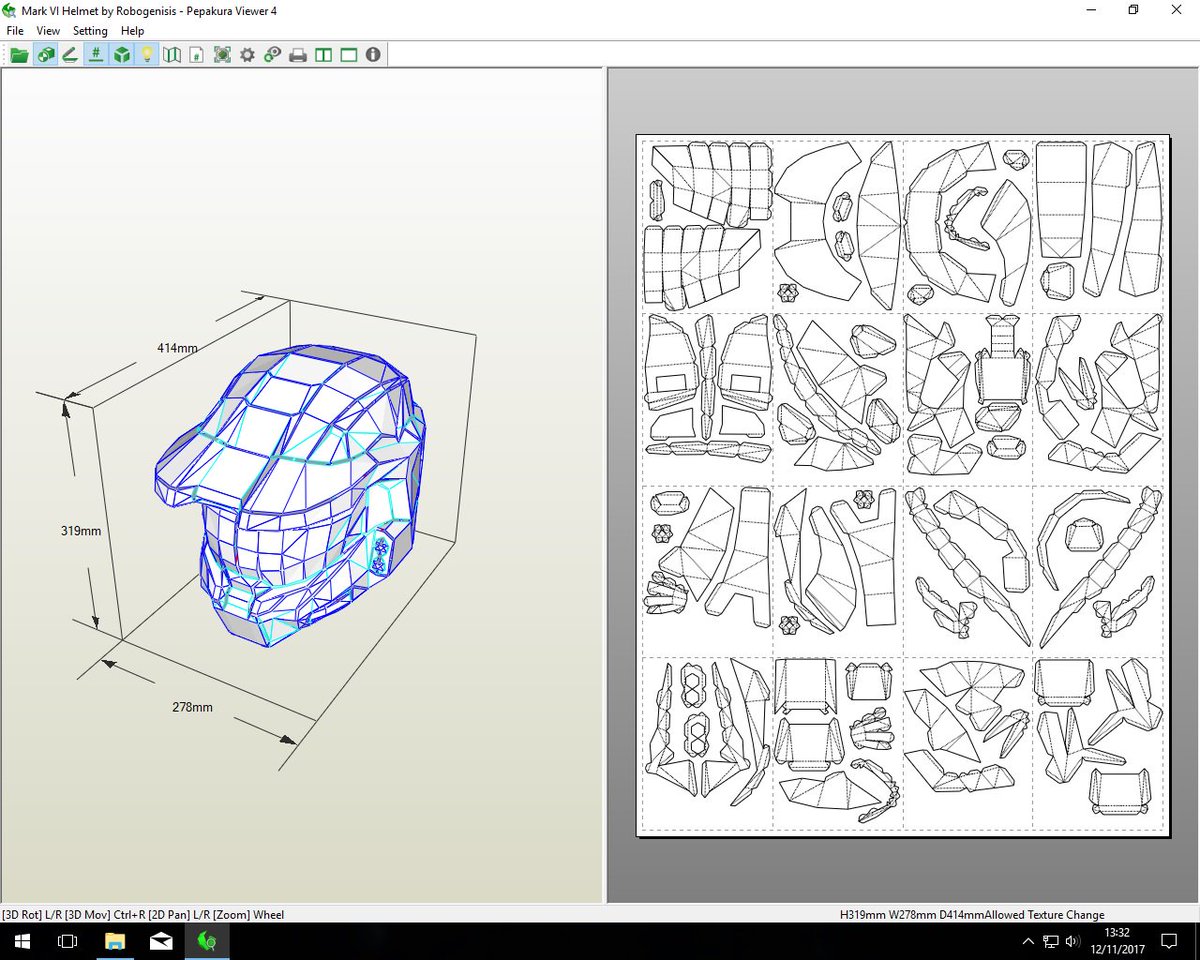The image size is (1200, 960).
Task: Show hidden system tray icons chevron
Action: pyautogui.click(x=1029, y=942)
